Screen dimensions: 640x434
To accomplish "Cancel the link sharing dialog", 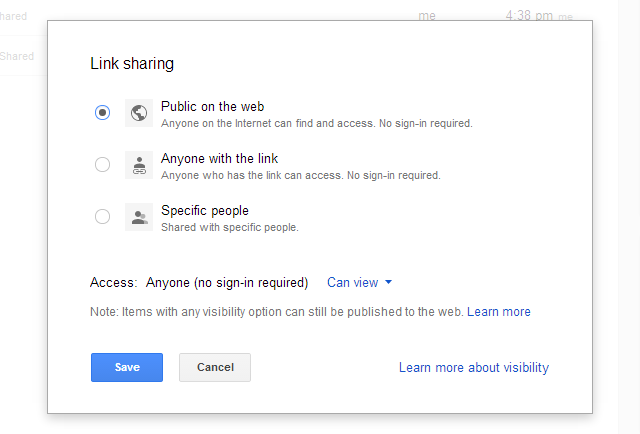I will pyautogui.click(x=215, y=367).
